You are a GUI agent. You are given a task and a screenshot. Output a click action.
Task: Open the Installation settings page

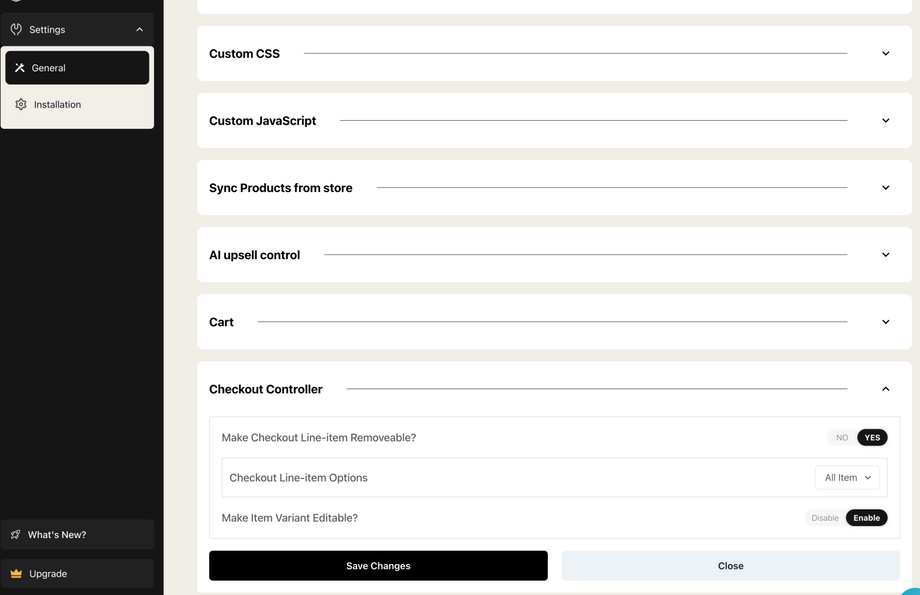coord(58,104)
